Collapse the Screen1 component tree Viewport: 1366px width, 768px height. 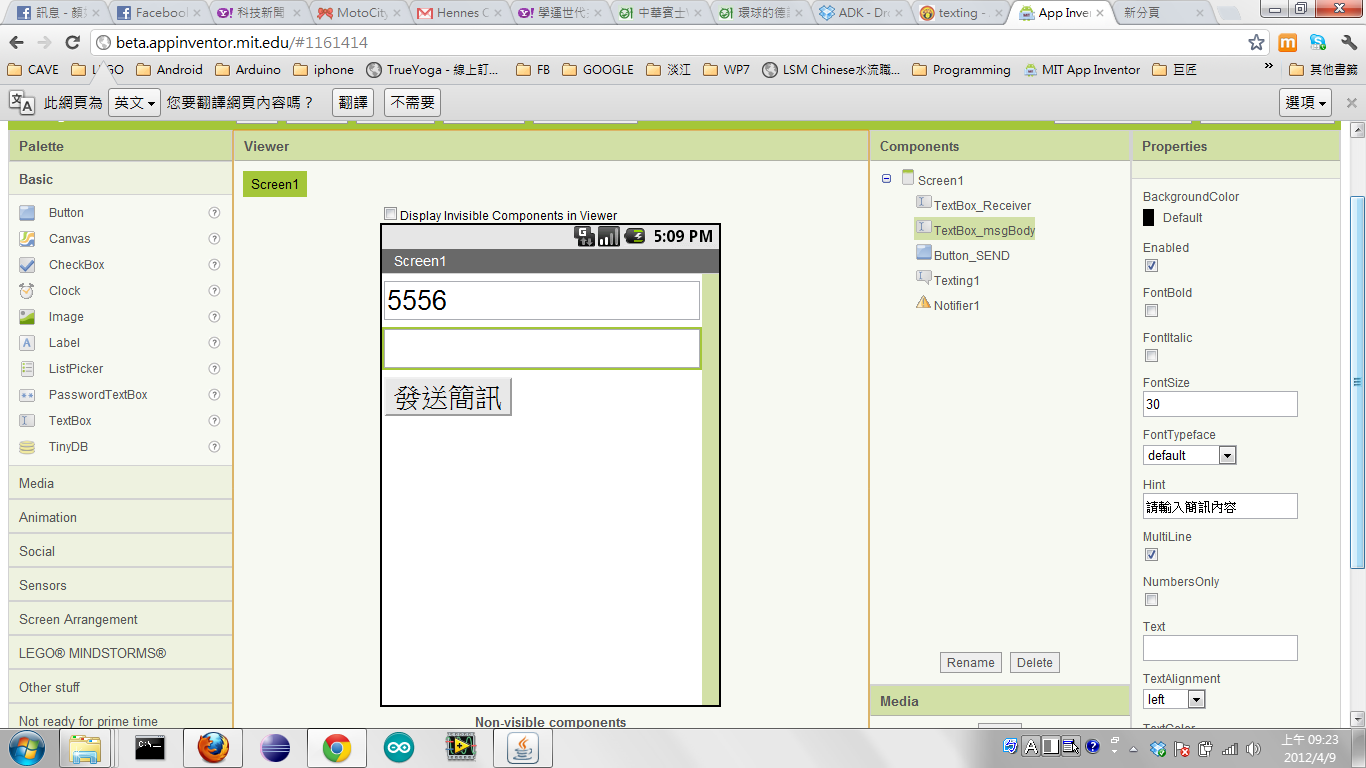click(886, 179)
